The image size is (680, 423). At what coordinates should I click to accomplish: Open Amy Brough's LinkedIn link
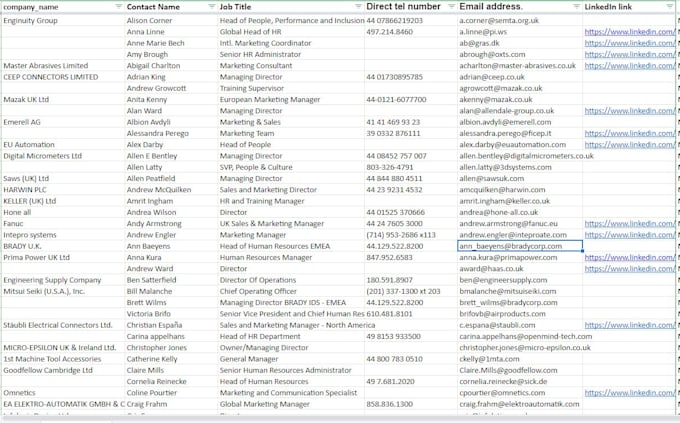click(630, 54)
